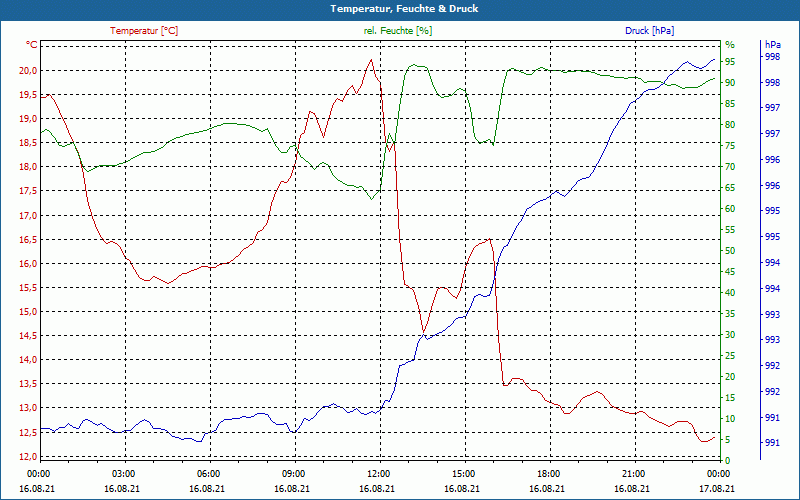The height and width of the screenshot is (500, 800).
Task: Click temperature axis tick '15,0'
Action: point(28,311)
